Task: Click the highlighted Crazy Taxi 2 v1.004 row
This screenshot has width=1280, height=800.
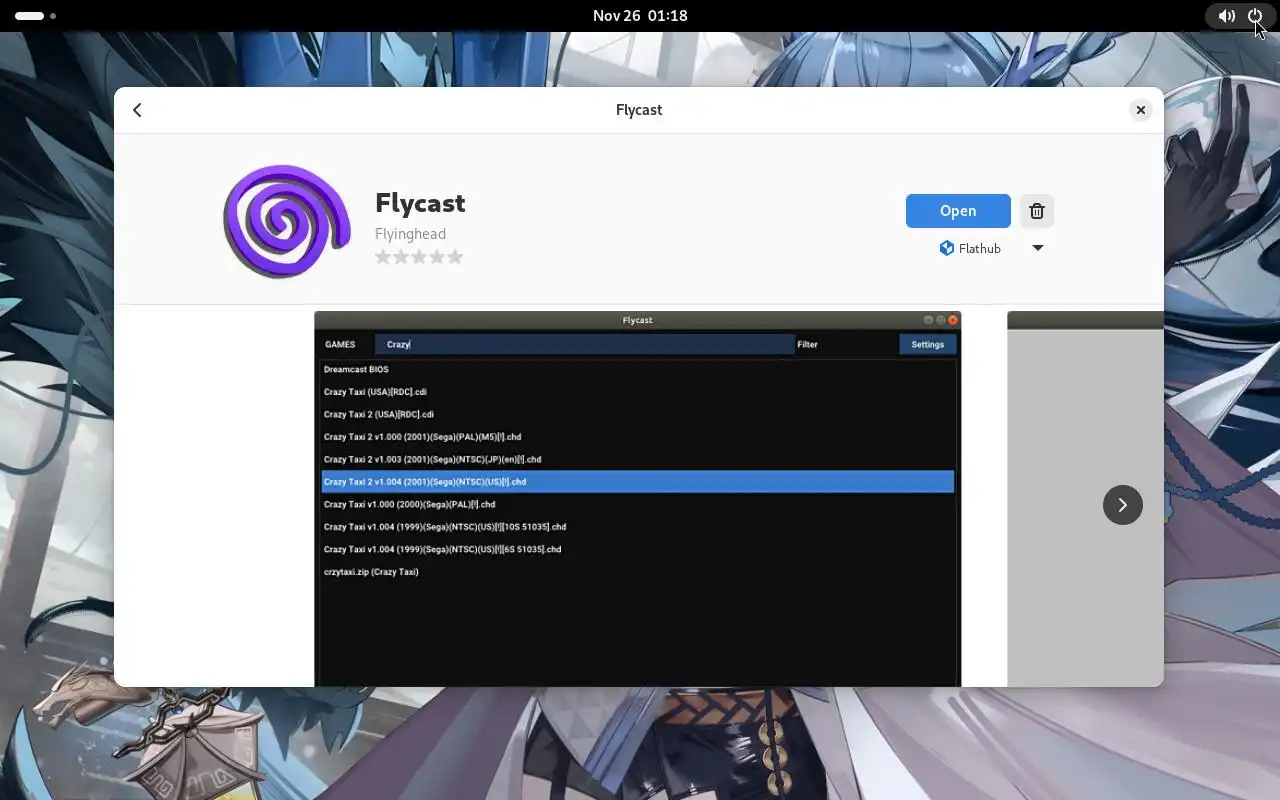Action: point(638,482)
